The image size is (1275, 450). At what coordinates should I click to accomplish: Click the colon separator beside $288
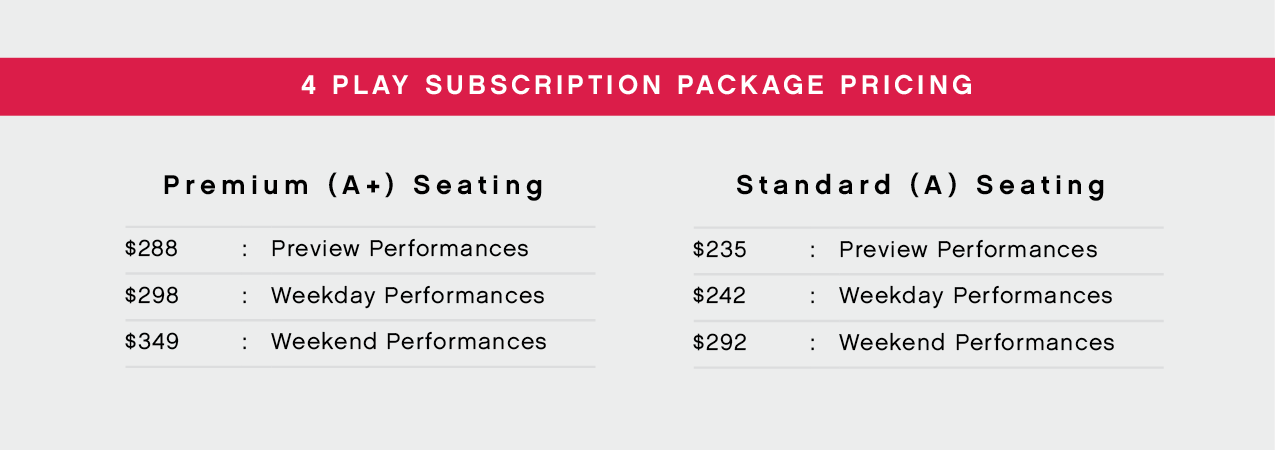[244, 250]
